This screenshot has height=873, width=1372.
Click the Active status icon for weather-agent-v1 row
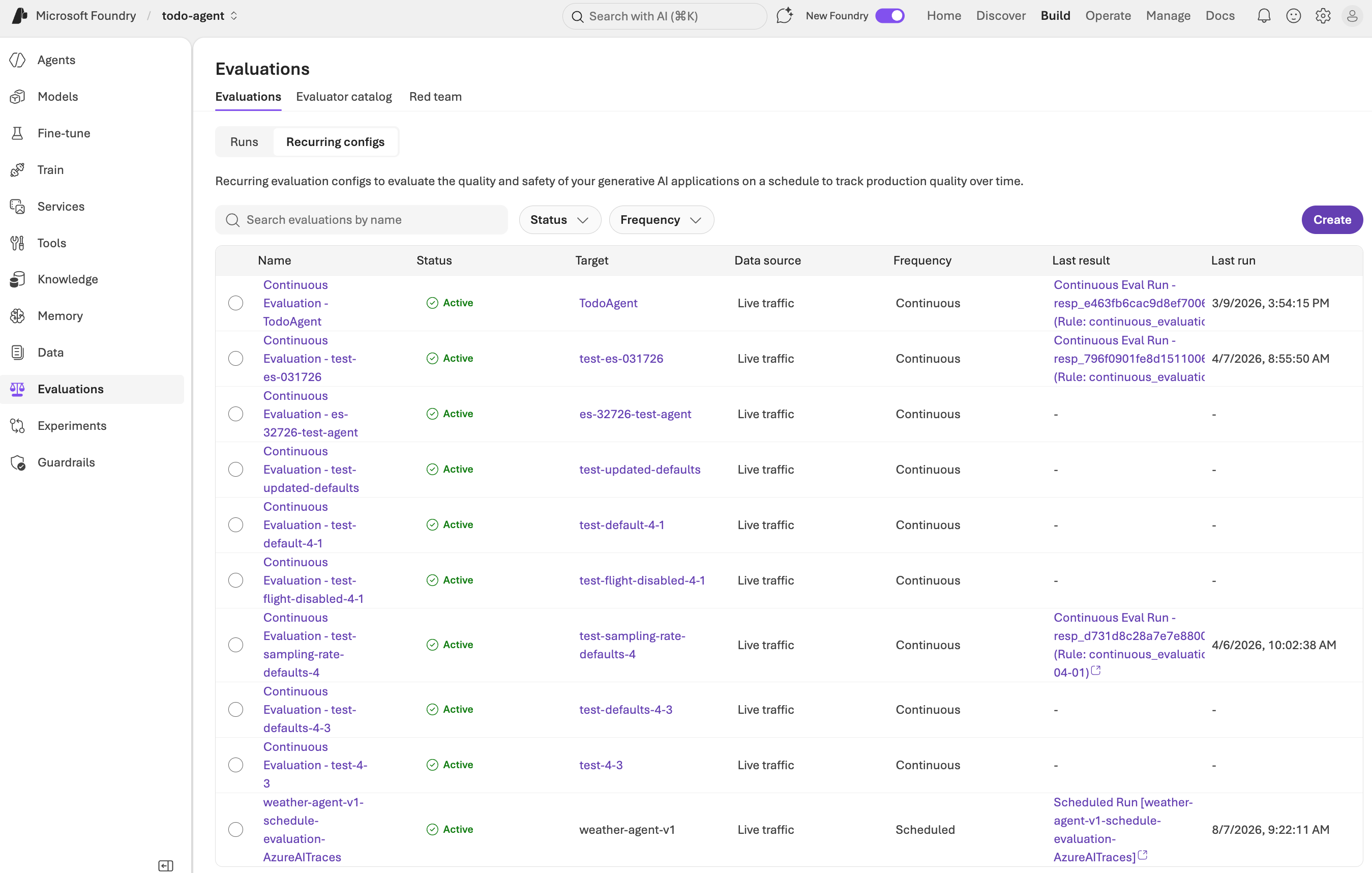click(432, 829)
